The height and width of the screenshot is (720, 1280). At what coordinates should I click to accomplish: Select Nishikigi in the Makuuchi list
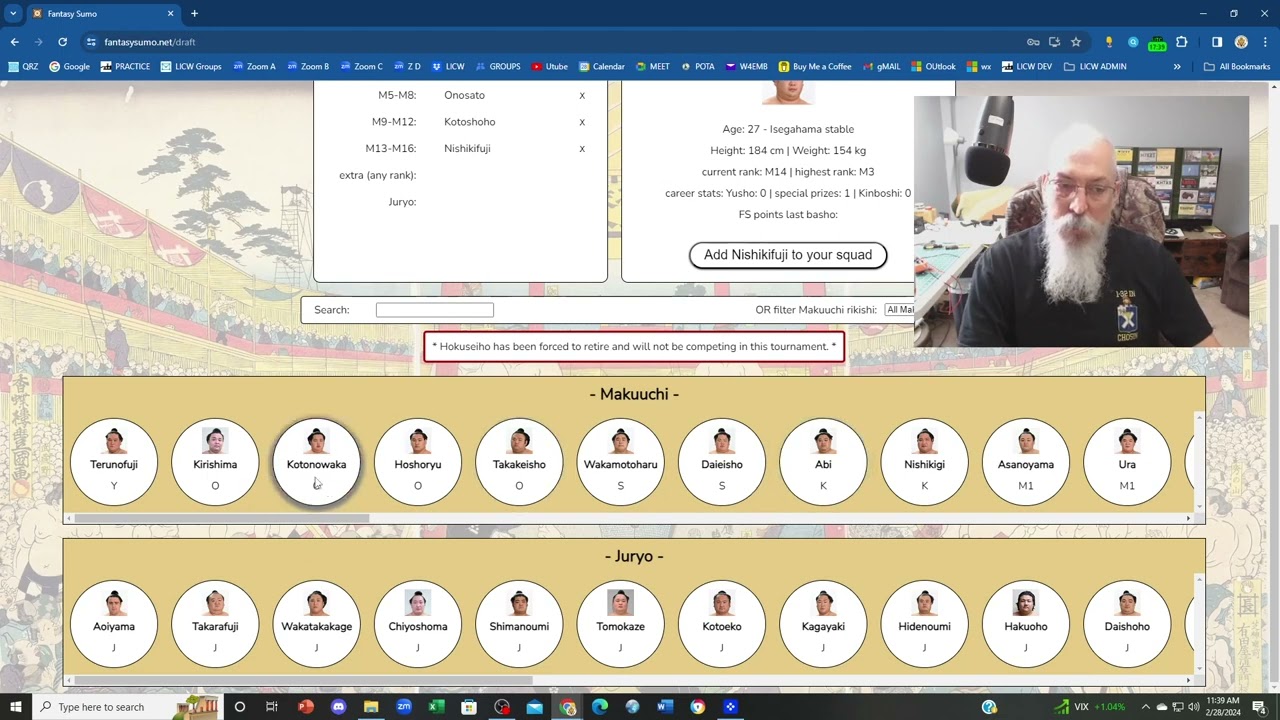point(924,461)
